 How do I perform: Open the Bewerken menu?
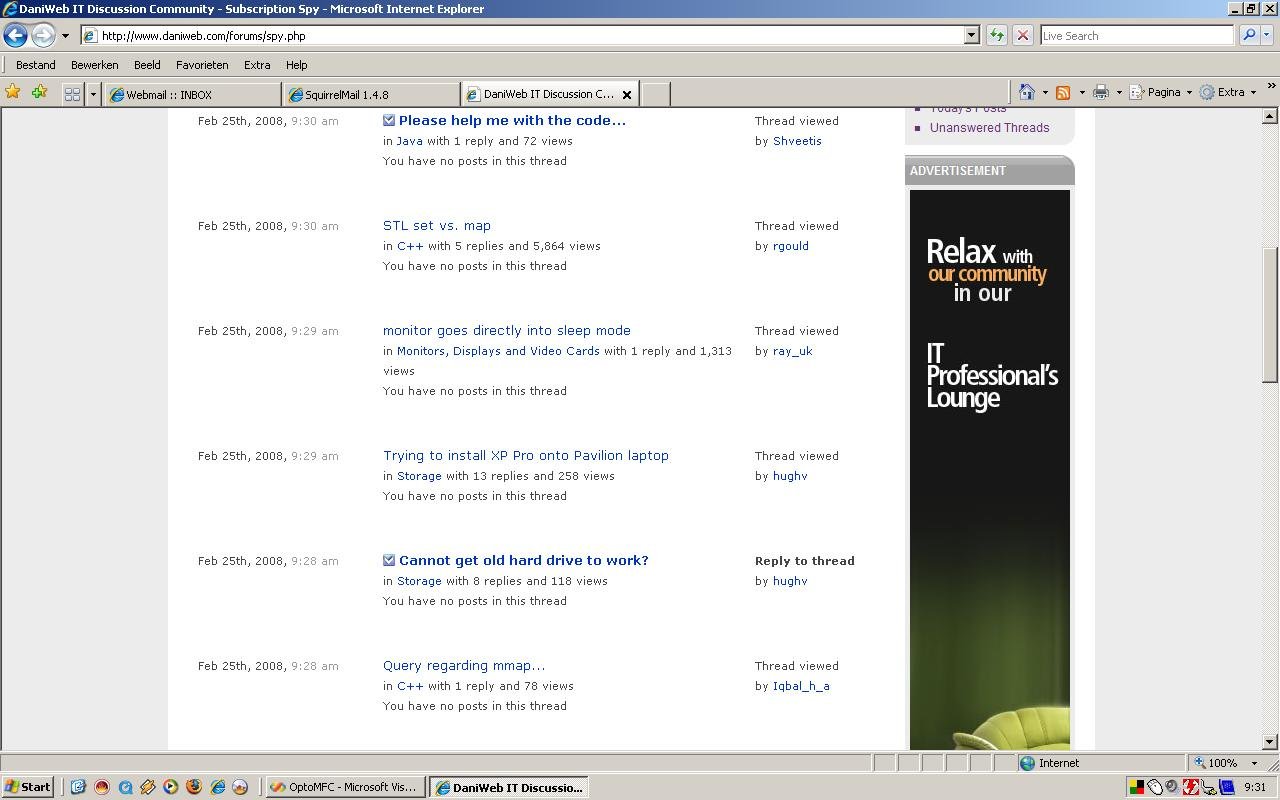(94, 65)
